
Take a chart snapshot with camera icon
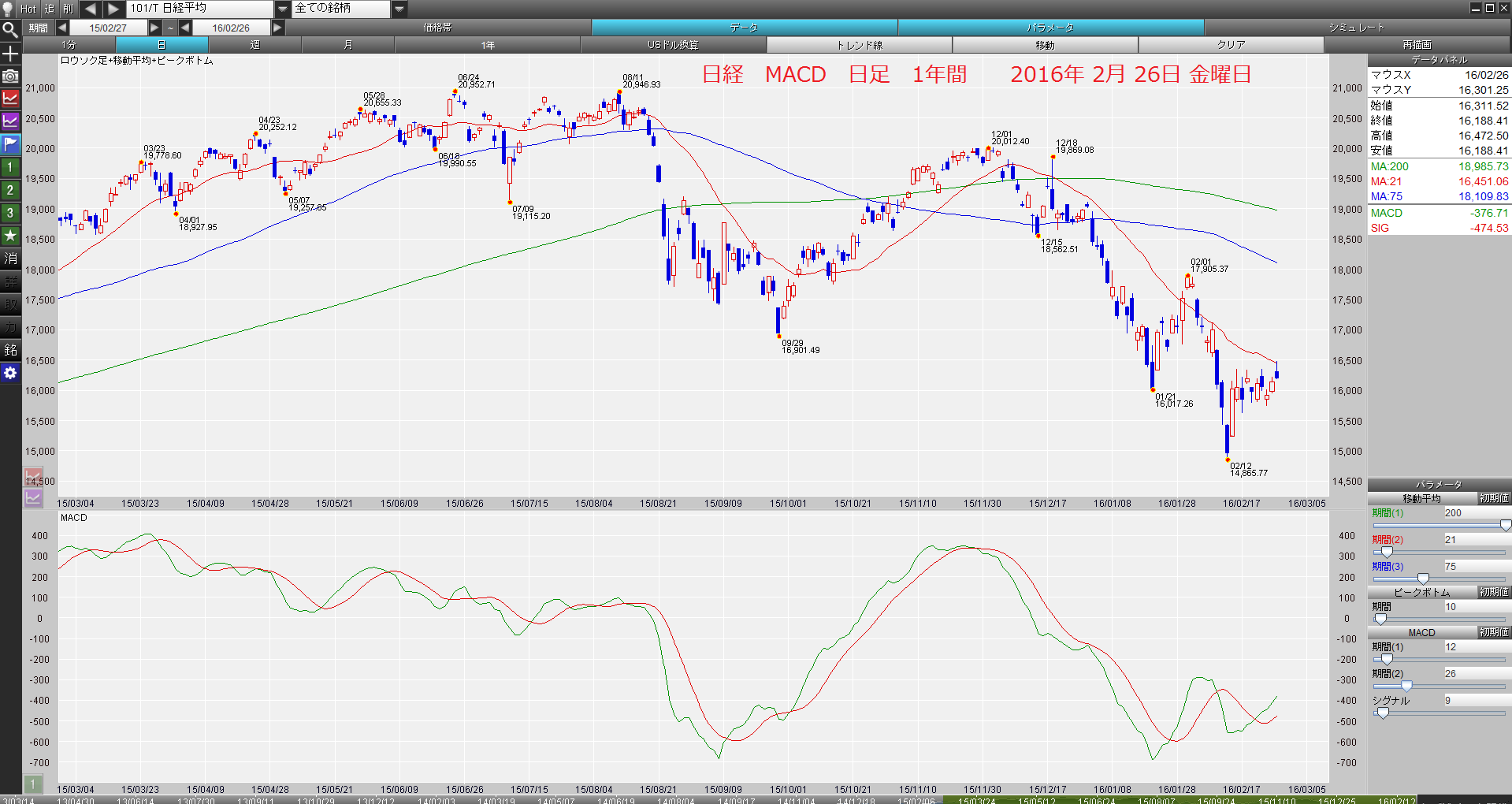tap(10, 76)
